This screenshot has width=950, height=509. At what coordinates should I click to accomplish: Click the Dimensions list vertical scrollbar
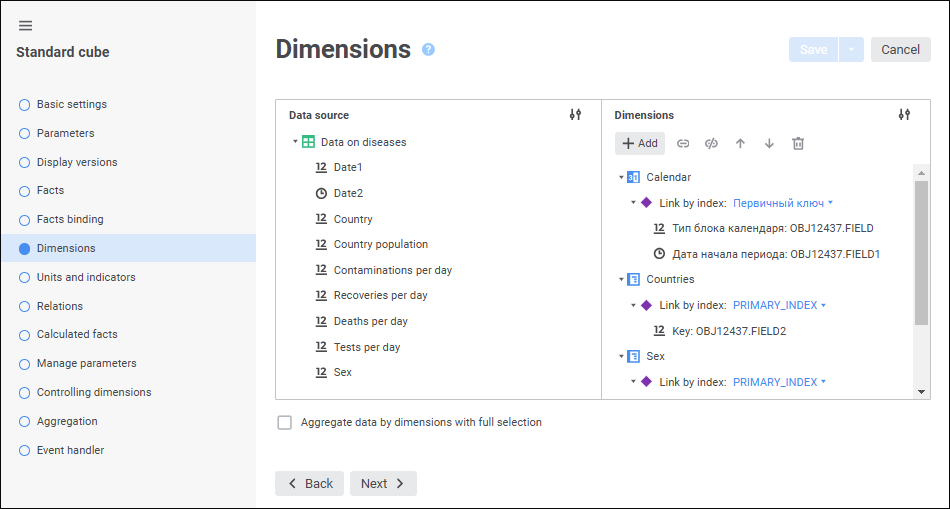pos(921,250)
